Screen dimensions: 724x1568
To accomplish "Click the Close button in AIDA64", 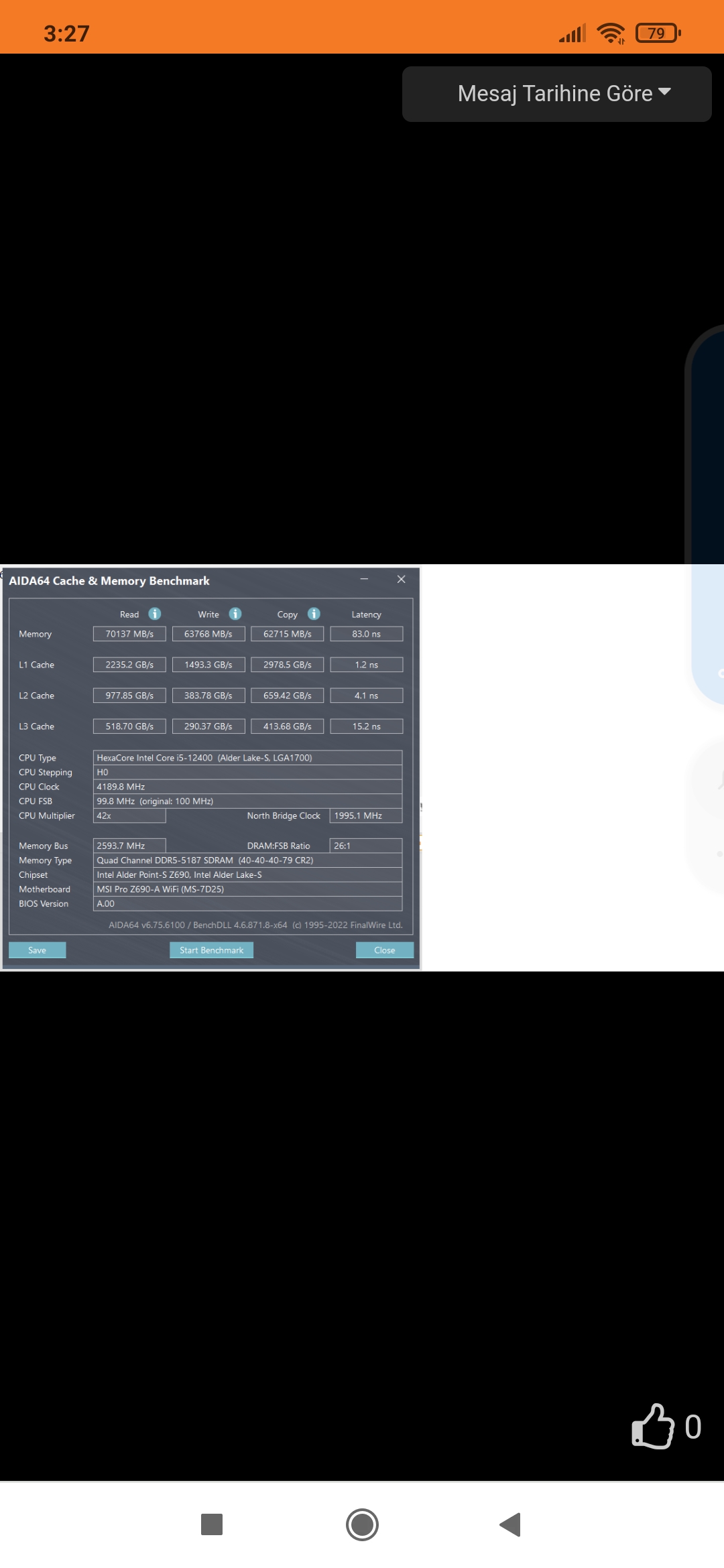I will tap(385, 950).
